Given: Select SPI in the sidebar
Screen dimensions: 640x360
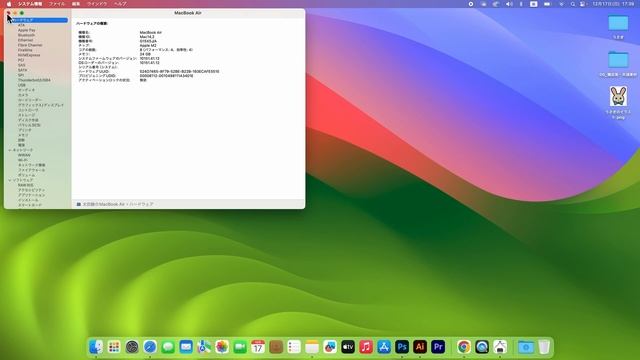Looking at the screenshot, I should [x=21, y=75].
